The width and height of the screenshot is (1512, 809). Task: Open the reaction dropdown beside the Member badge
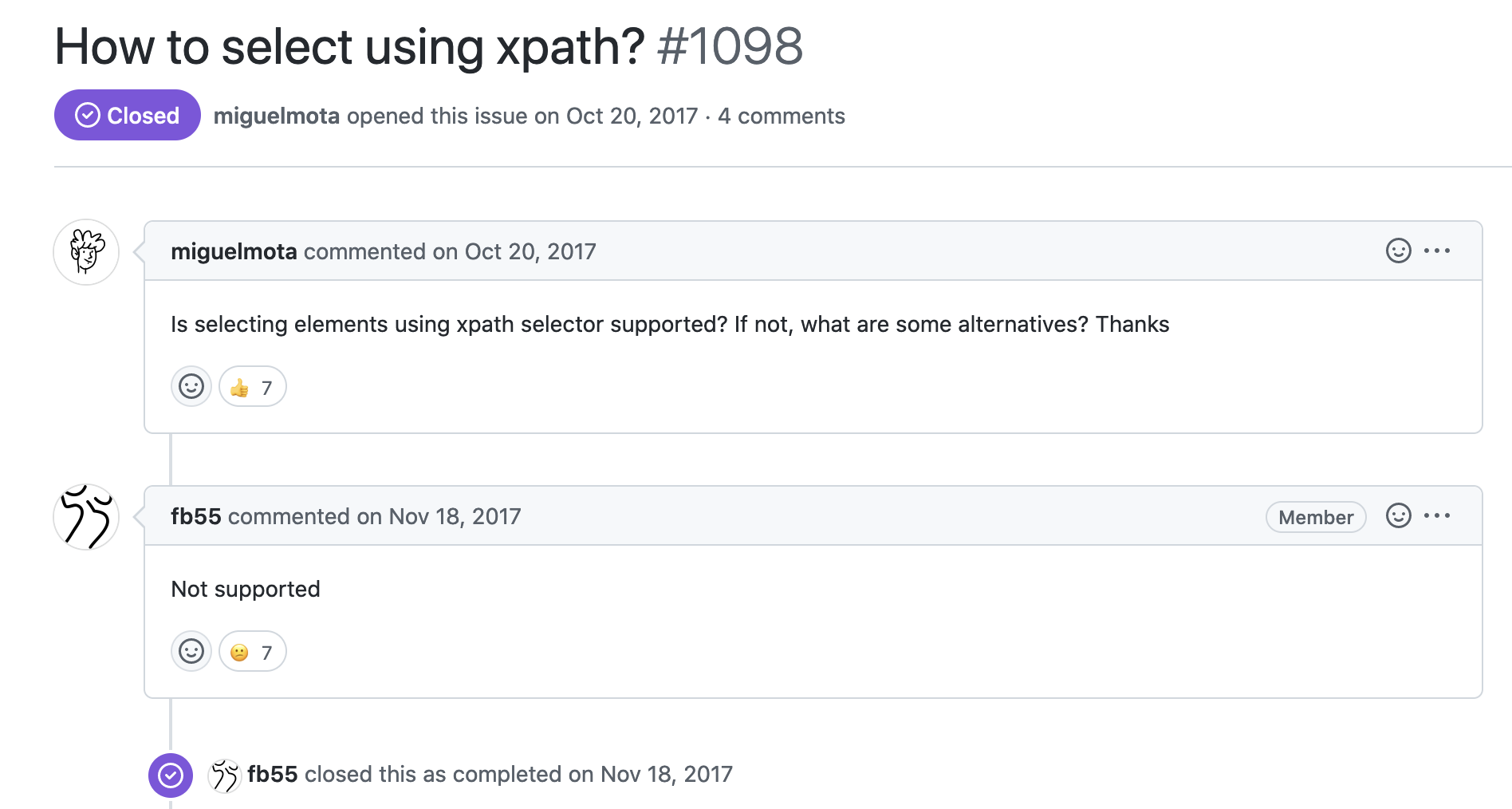coord(1398,516)
